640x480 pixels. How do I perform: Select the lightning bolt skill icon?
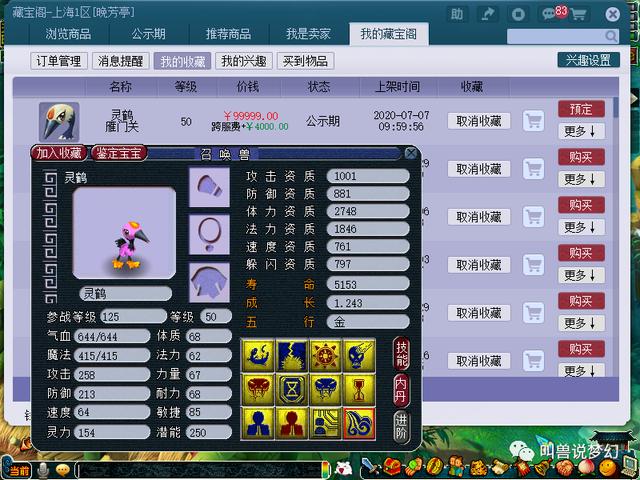pyautogui.click(x=292, y=355)
